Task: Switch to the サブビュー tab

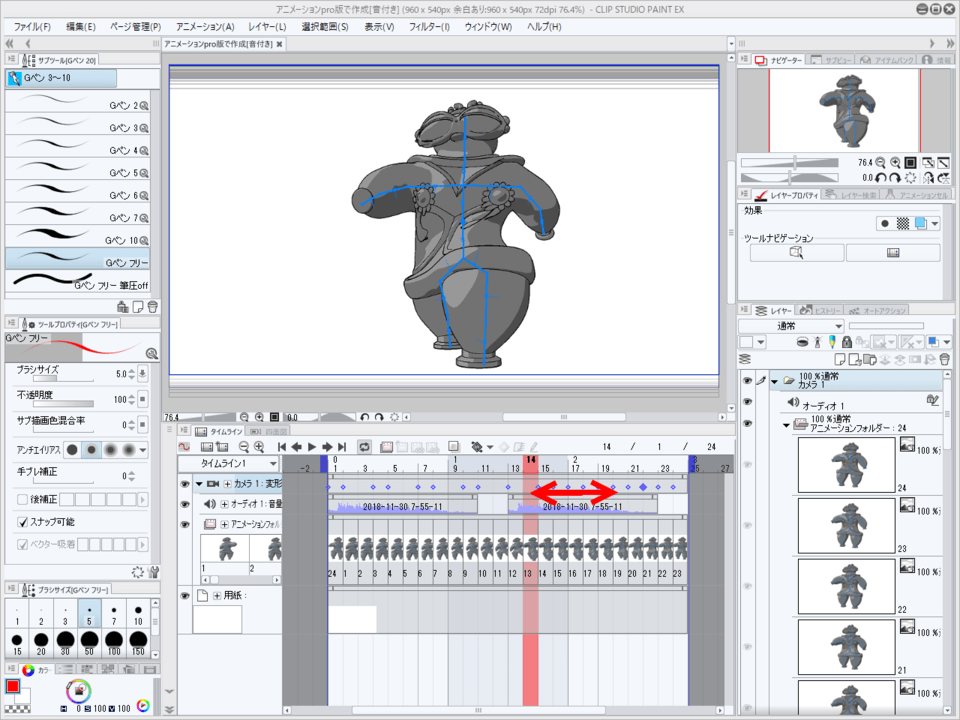Action: 831,59
